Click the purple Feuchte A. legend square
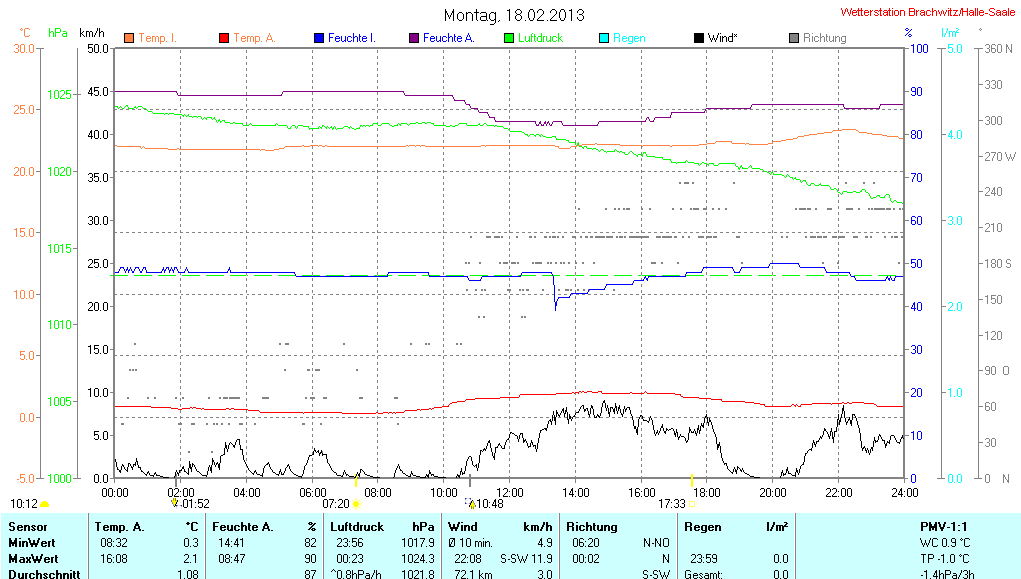The width and height of the screenshot is (1021, 579). [x=414, y=38]
